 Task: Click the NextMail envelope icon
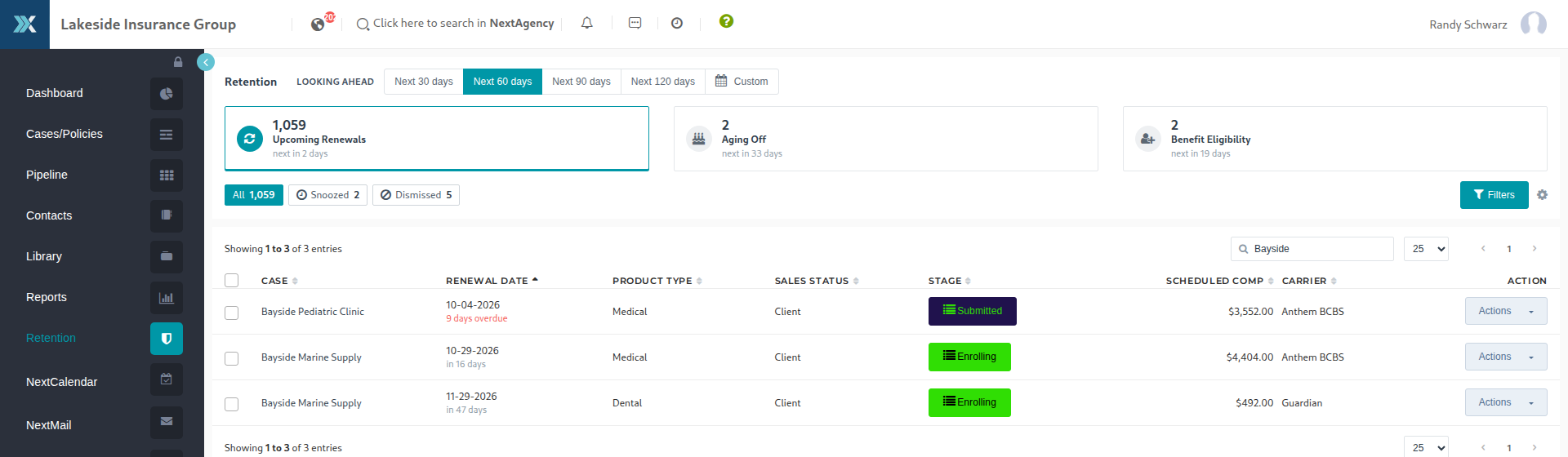pyautogui.click(x=167, y=423)
